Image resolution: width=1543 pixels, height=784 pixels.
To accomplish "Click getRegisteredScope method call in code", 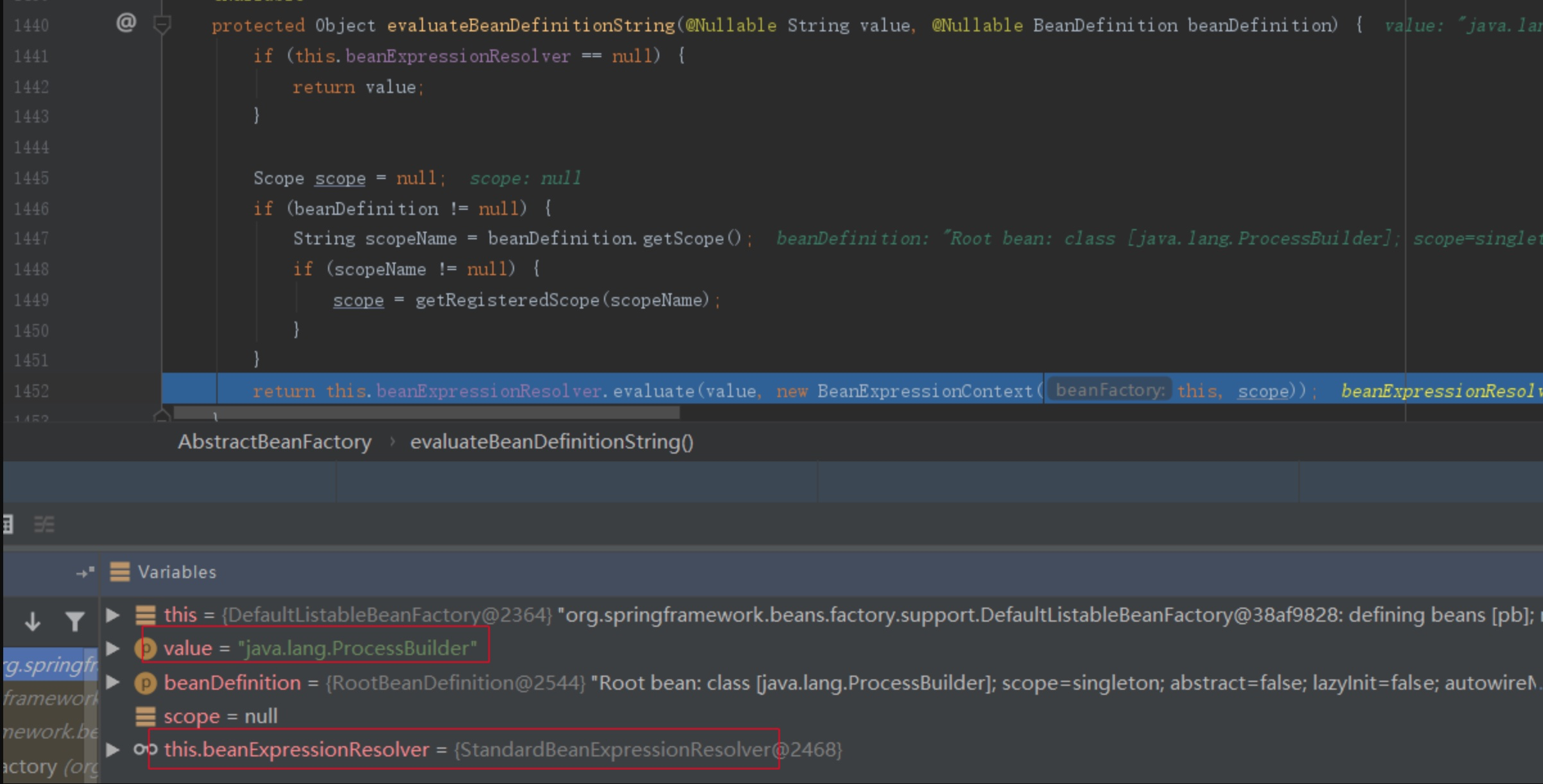I will pos(507,300).
